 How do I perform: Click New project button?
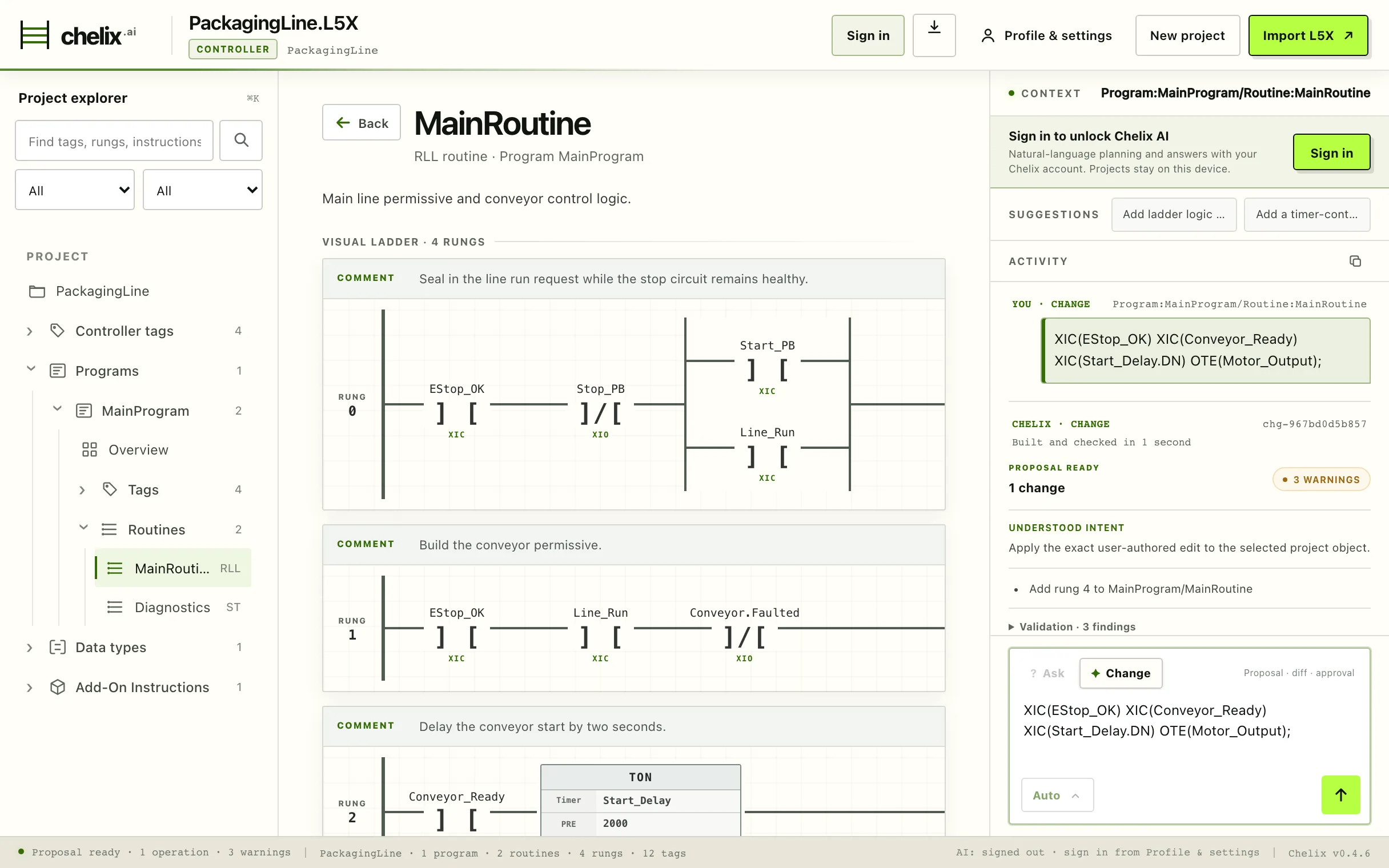click(1187, 35)
